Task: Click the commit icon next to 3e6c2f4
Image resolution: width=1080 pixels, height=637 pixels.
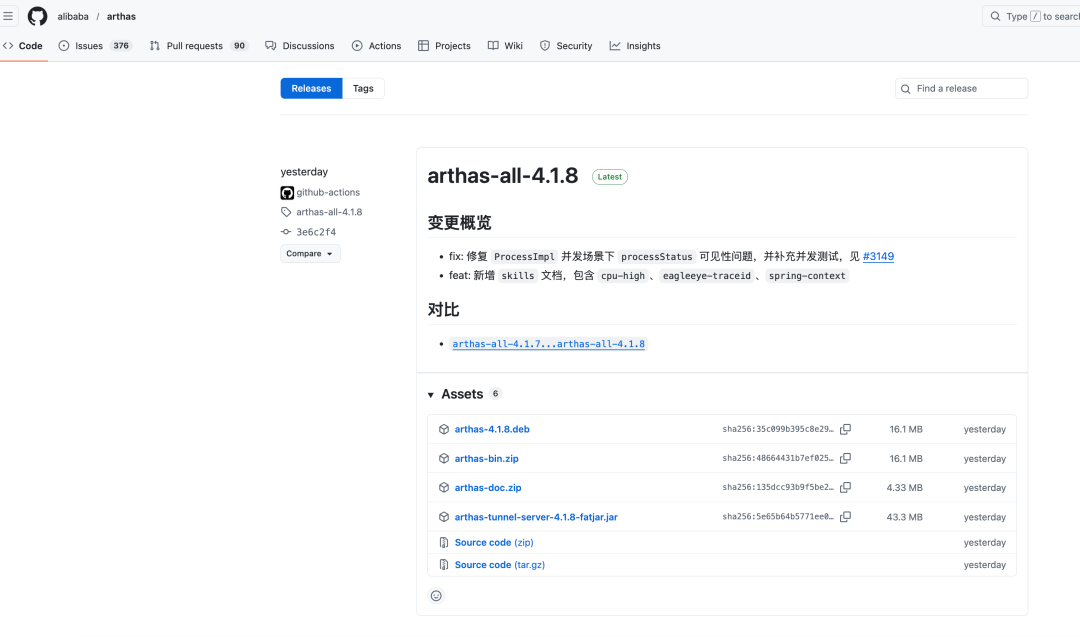Action: [x=286, y=232]
